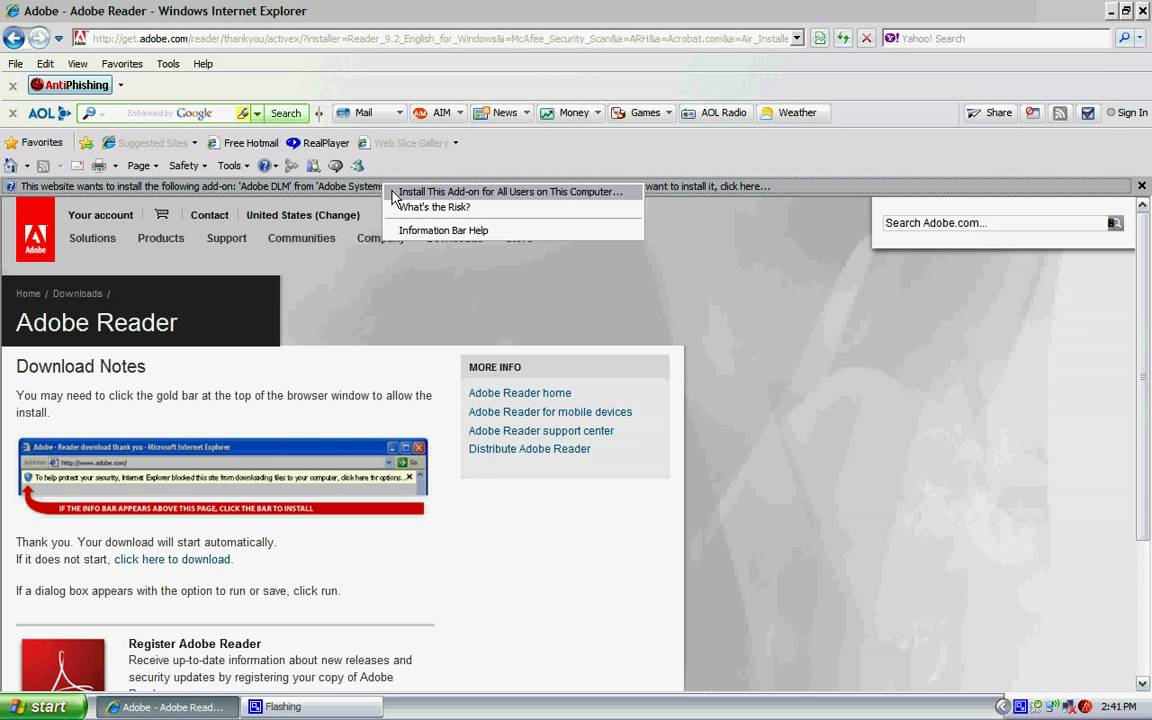Select Information Bar Help entry

(514, 231)
